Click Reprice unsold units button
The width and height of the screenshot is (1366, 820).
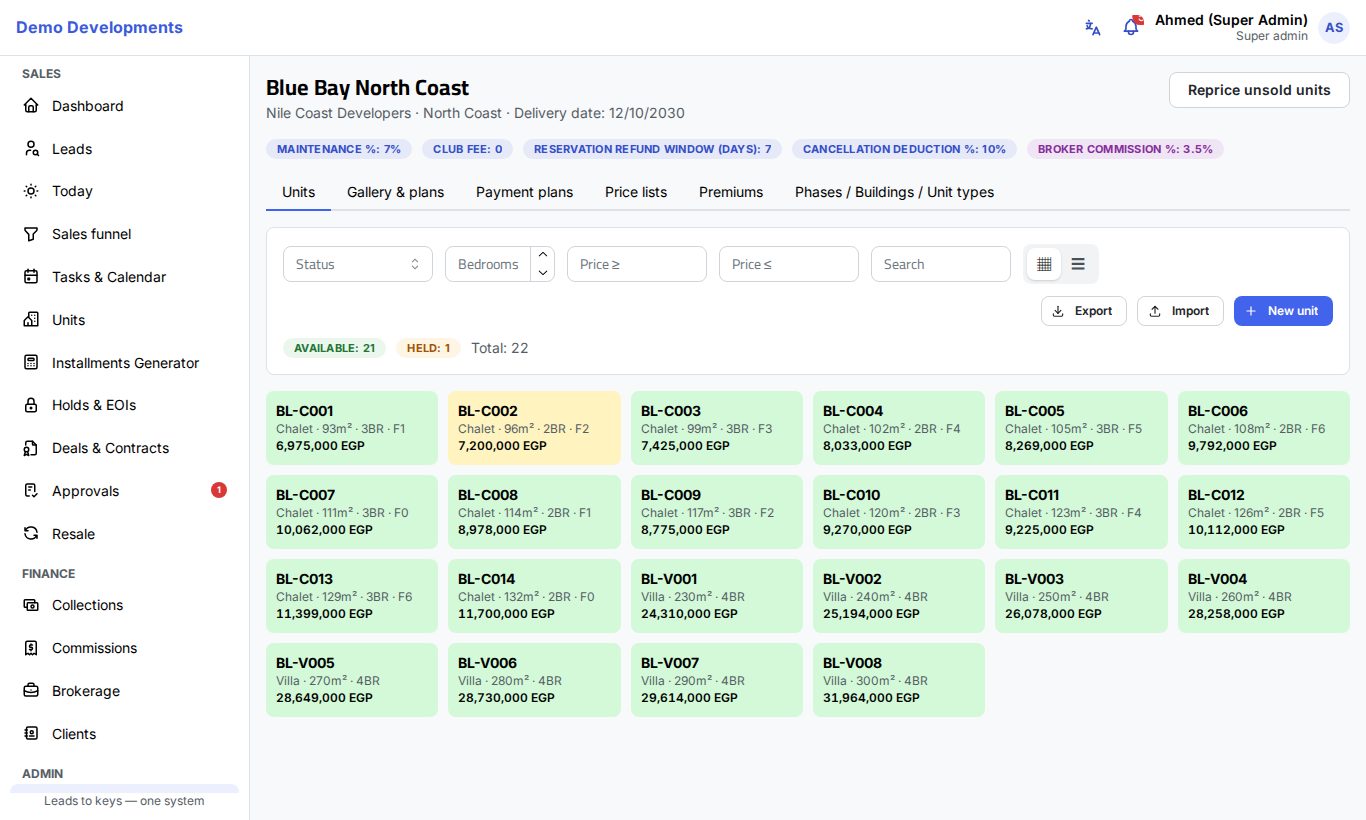tap(1259, 90)
